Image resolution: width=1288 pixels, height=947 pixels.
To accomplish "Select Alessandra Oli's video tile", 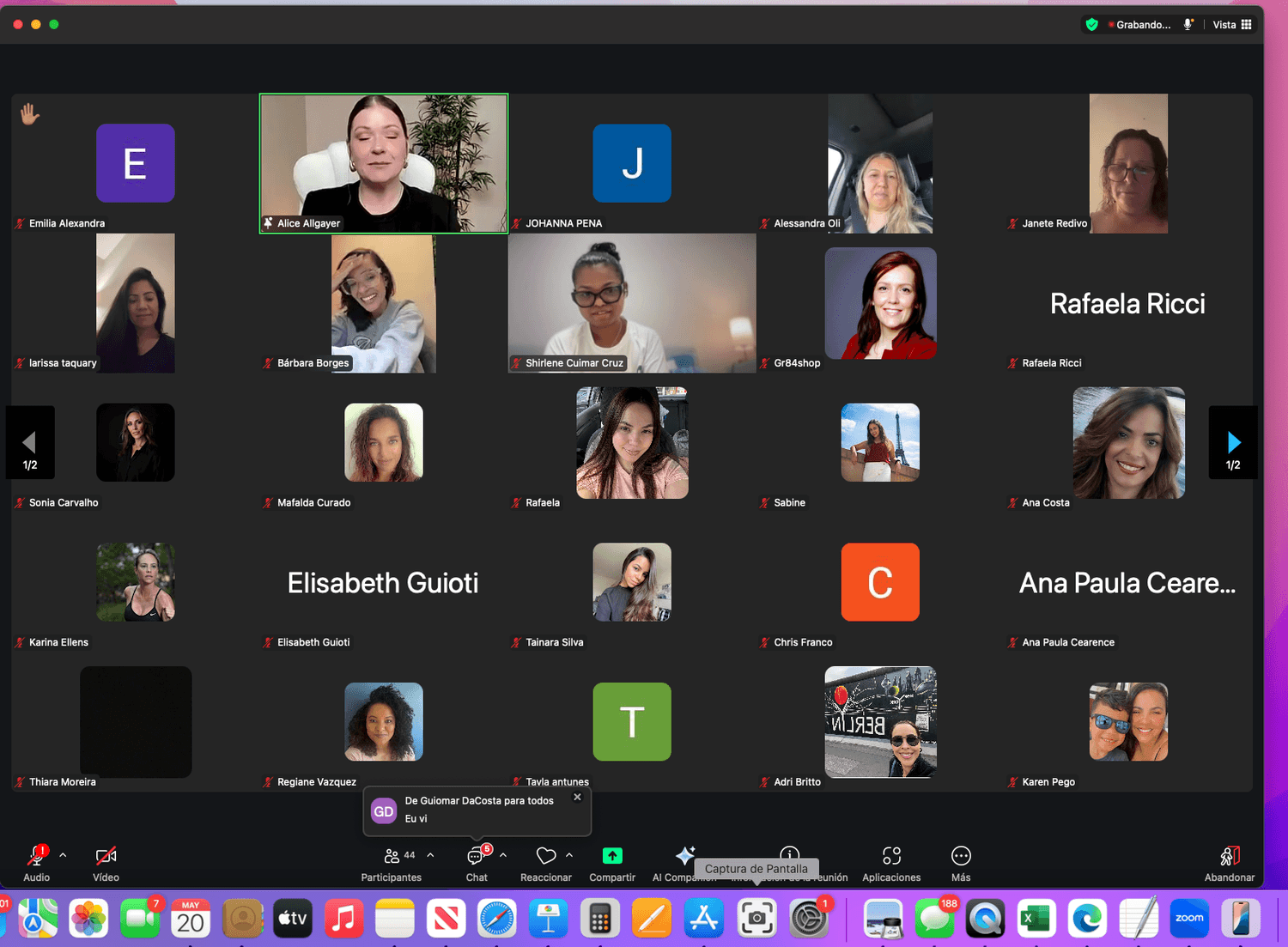I will click(880, 163).
